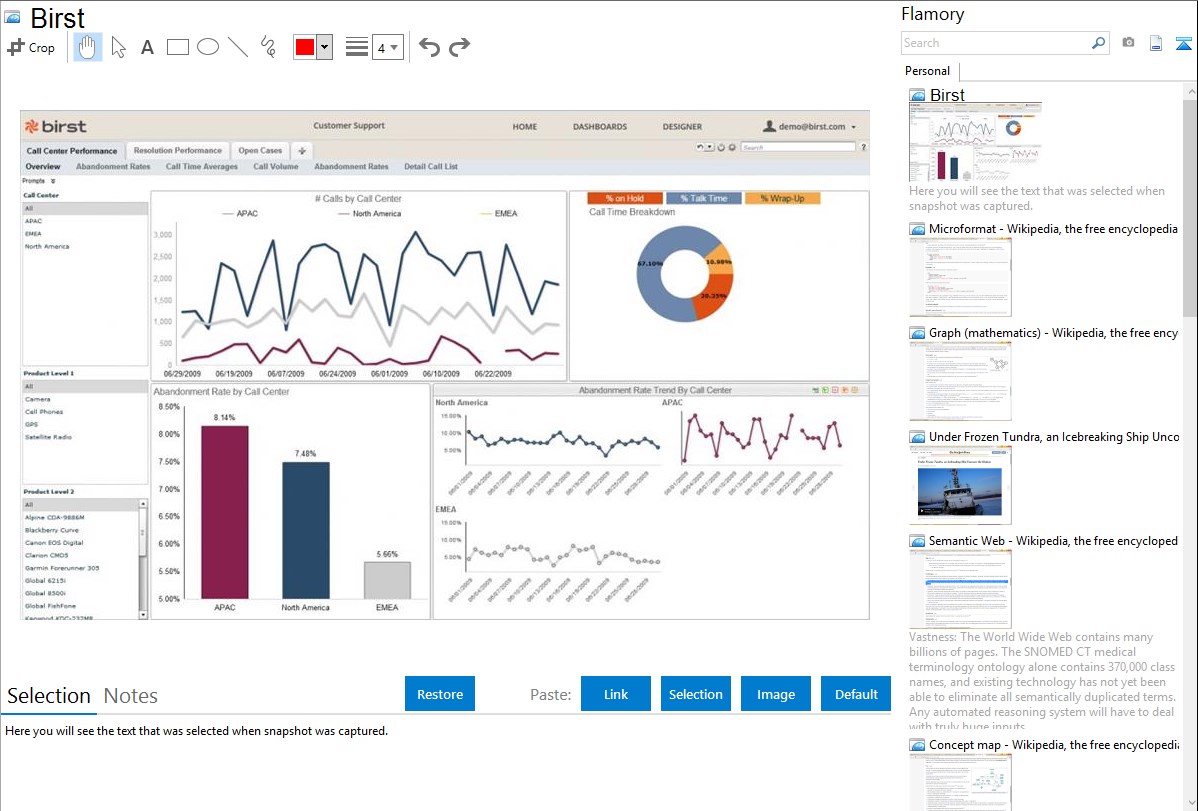
Task: Click the Restore button
Action: pyautogui.click(x=440, y=694)
